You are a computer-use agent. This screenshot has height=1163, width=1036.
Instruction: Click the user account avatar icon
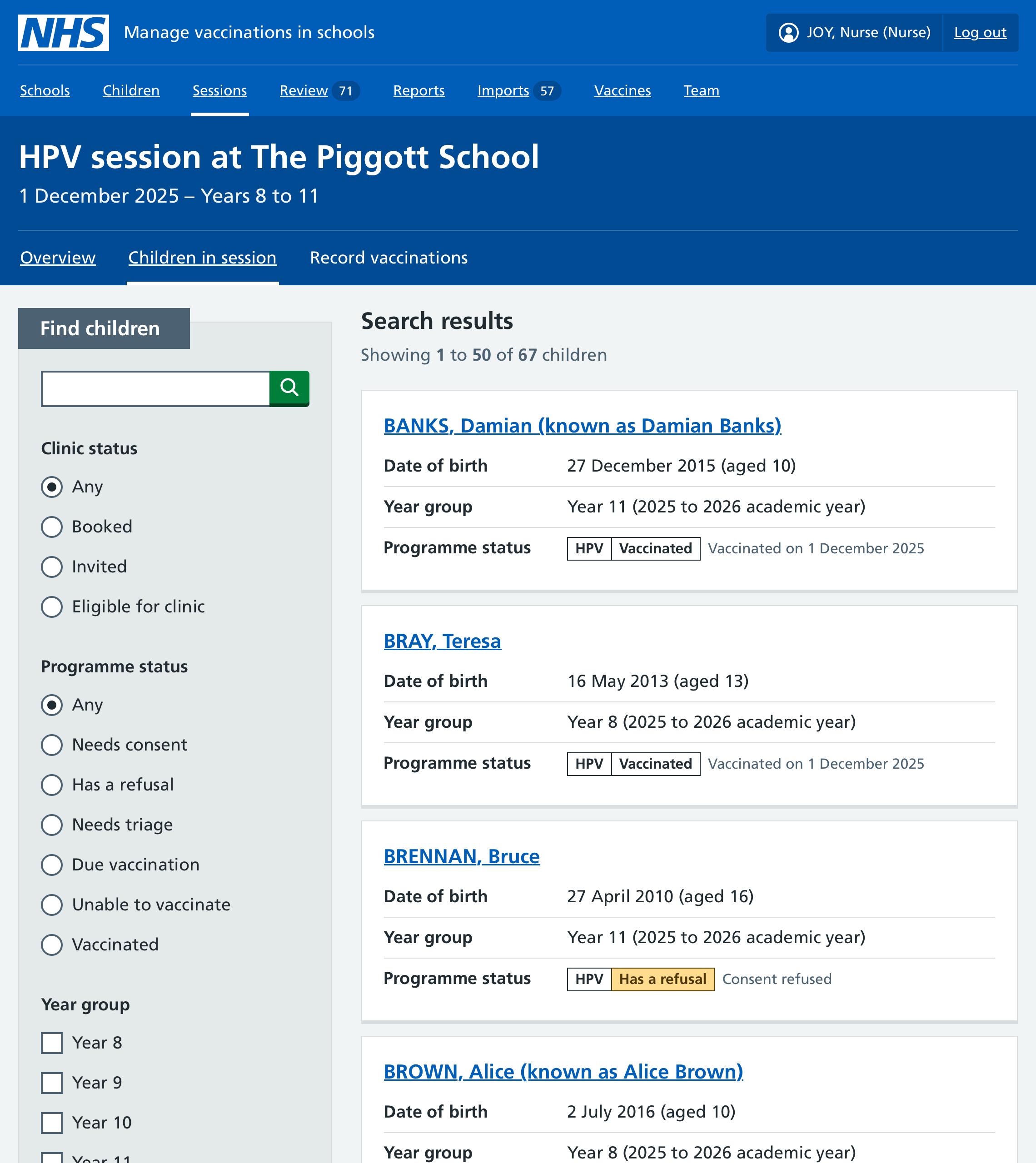788,32
